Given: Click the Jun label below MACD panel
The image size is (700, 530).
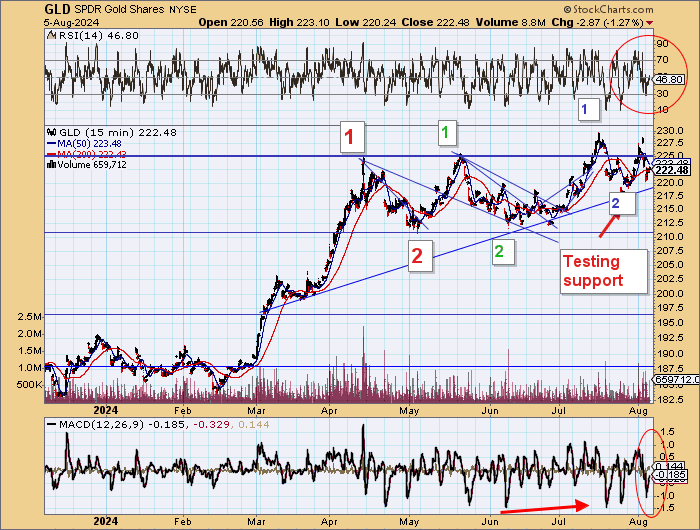Looking at the screenshot, I should (490, 522).
